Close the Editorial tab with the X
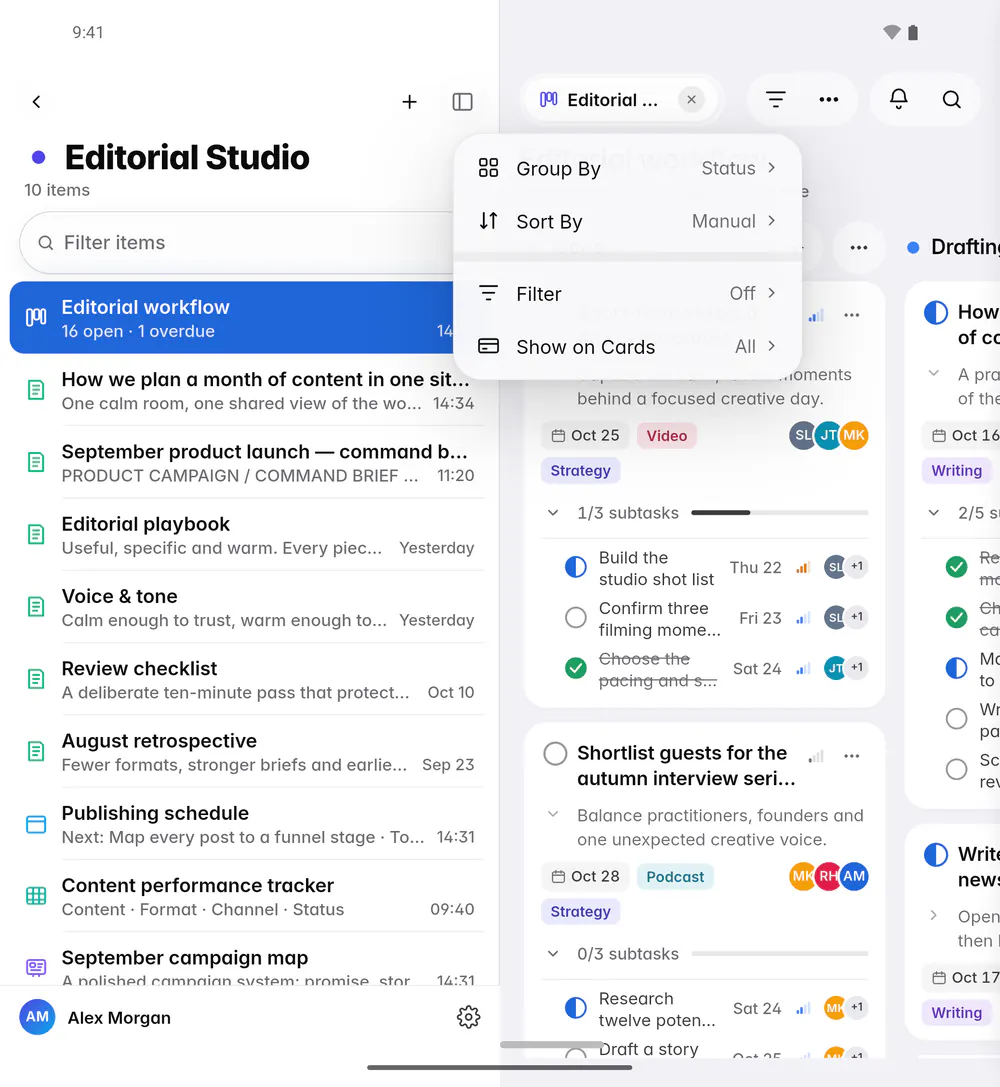 [691, 100]
